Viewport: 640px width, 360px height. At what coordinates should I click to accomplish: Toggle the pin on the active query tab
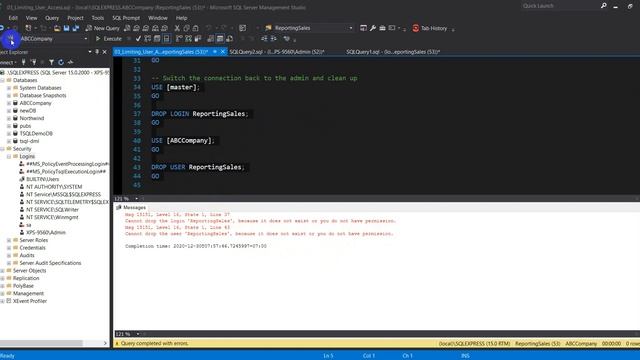pos(215,52)
